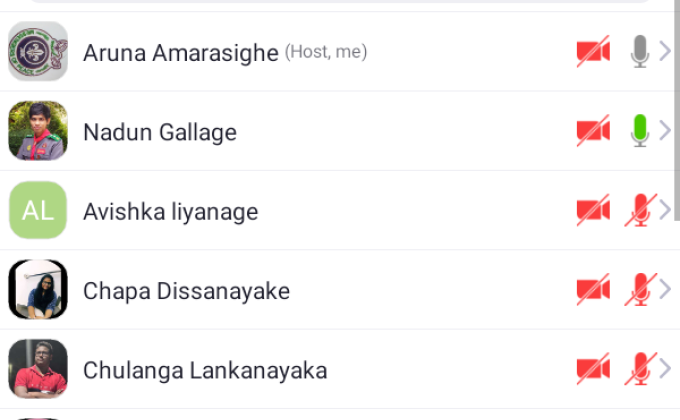
Task: Select the Chapa Dissanayake name label
Action: tap(186, 291)
